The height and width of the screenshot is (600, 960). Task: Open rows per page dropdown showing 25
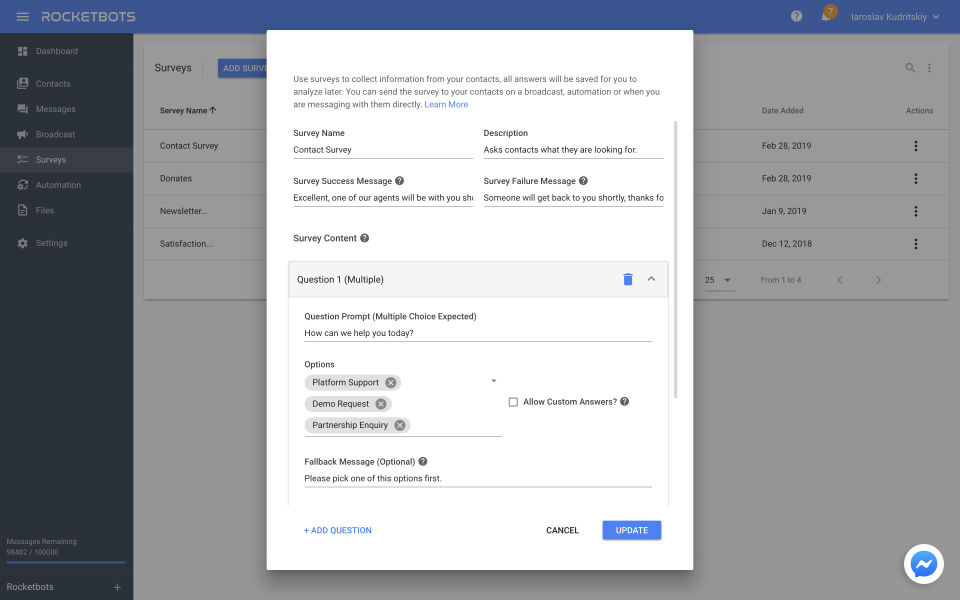(719, 280)
